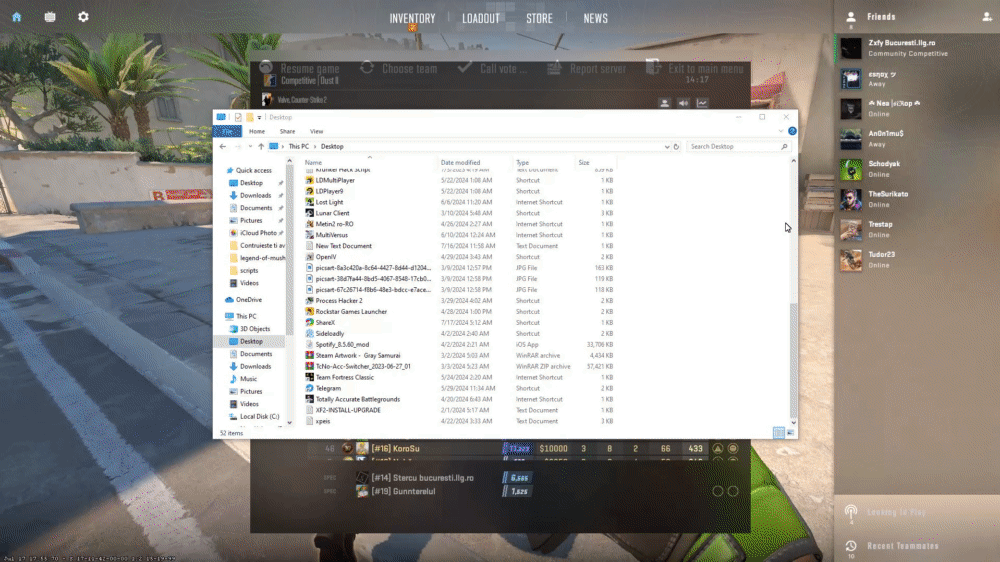Viewport: 1000px width, 562px height.
Task: Switch to details view button
Action: tap(779, 433)
